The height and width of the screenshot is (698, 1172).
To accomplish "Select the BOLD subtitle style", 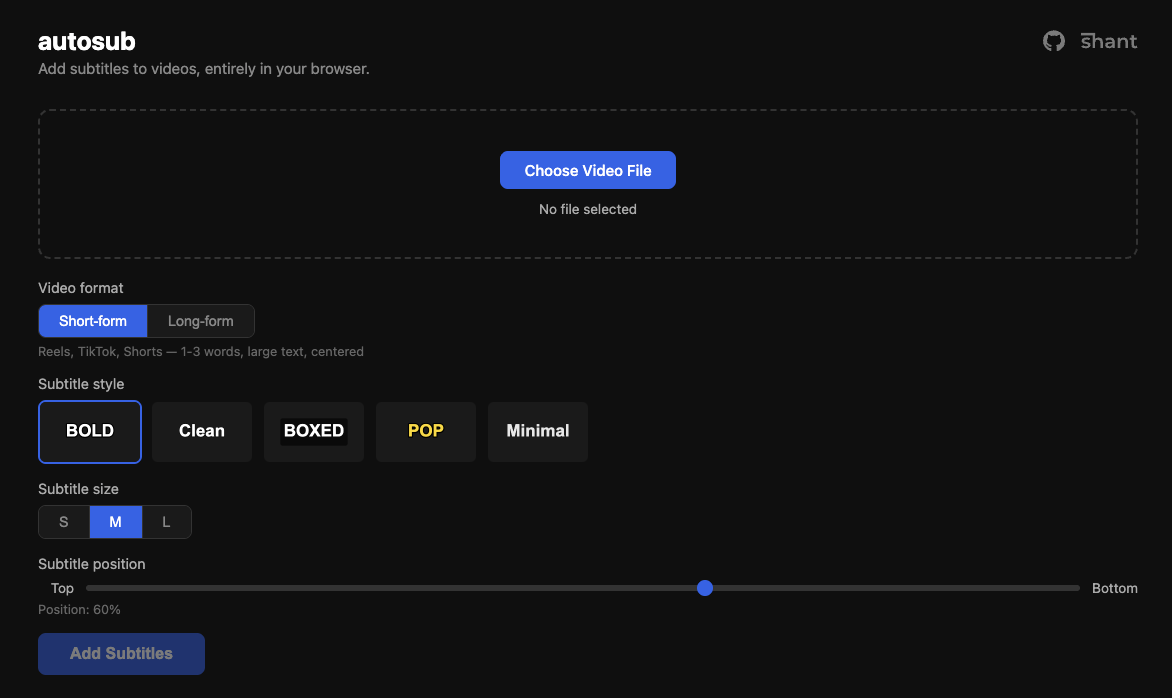I will tap(89, 431).
